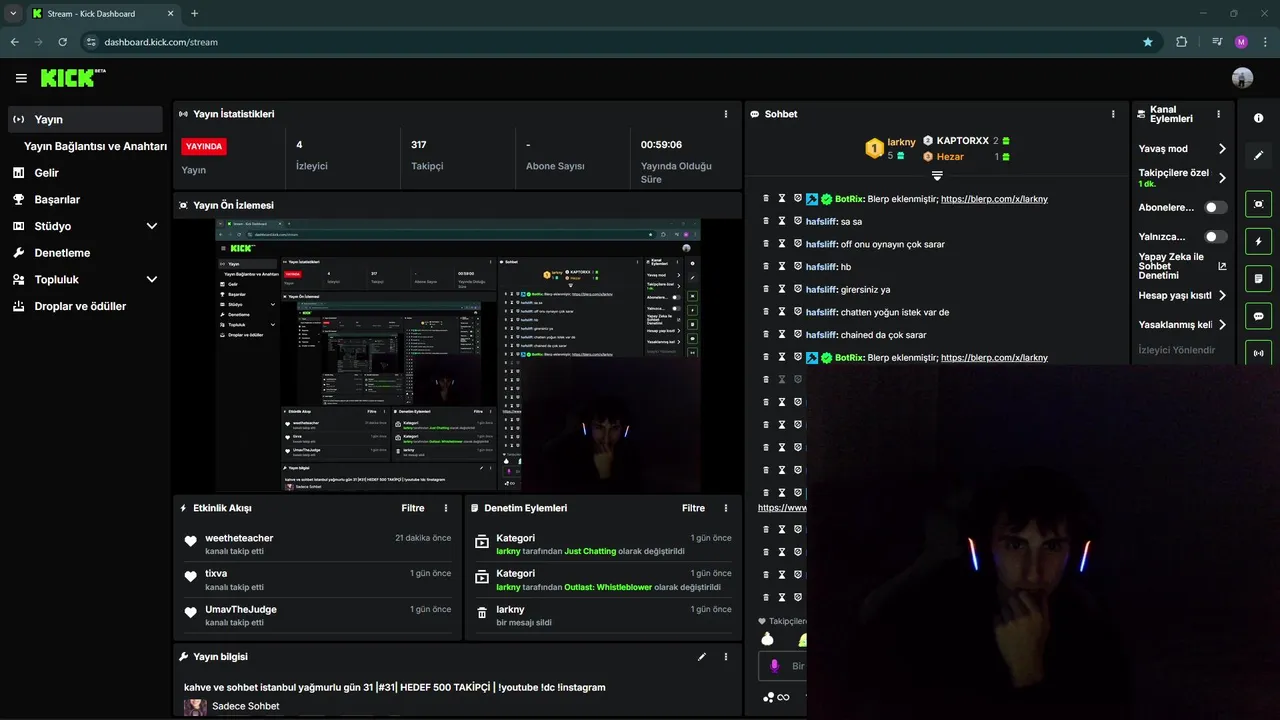Click the note document icon in the right sidebar
Image resolution: width=1280 pixels, height=720 pixels.
coord(1258,278)
